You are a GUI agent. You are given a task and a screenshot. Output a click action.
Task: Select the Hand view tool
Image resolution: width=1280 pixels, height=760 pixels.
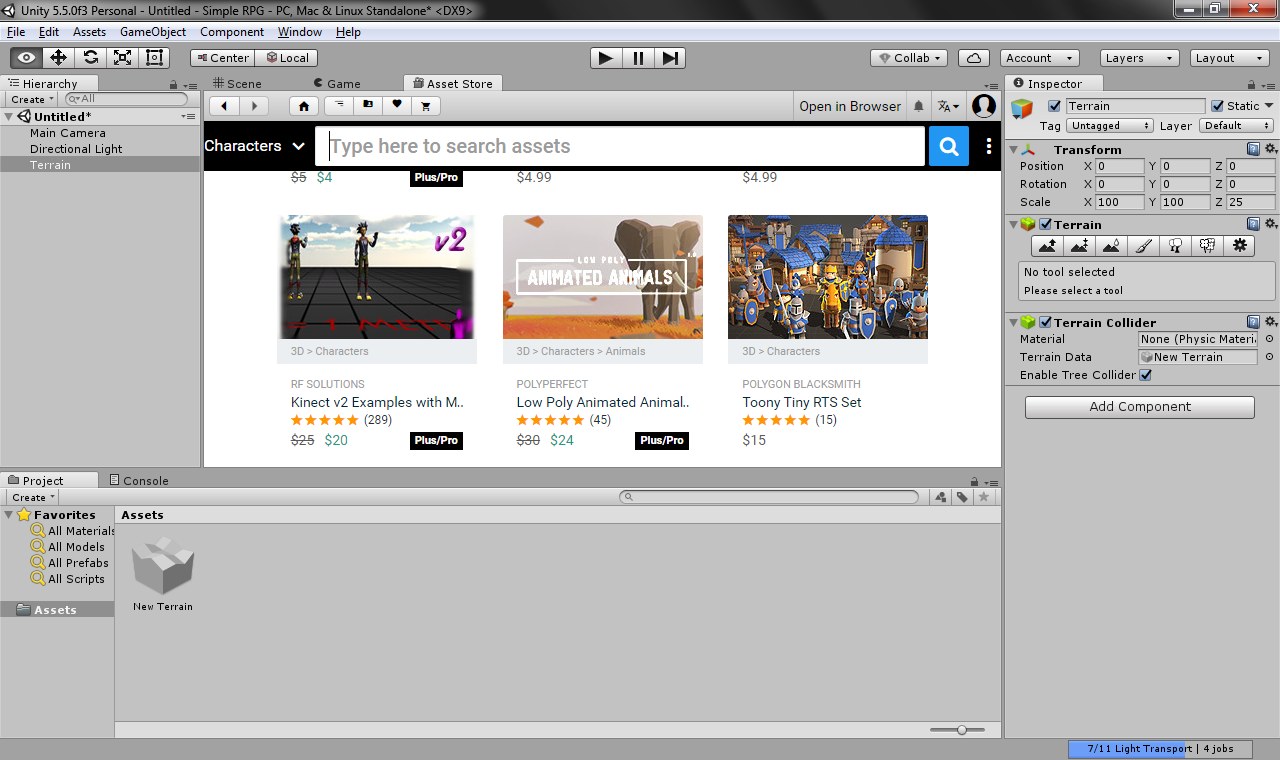coord(26,58)
